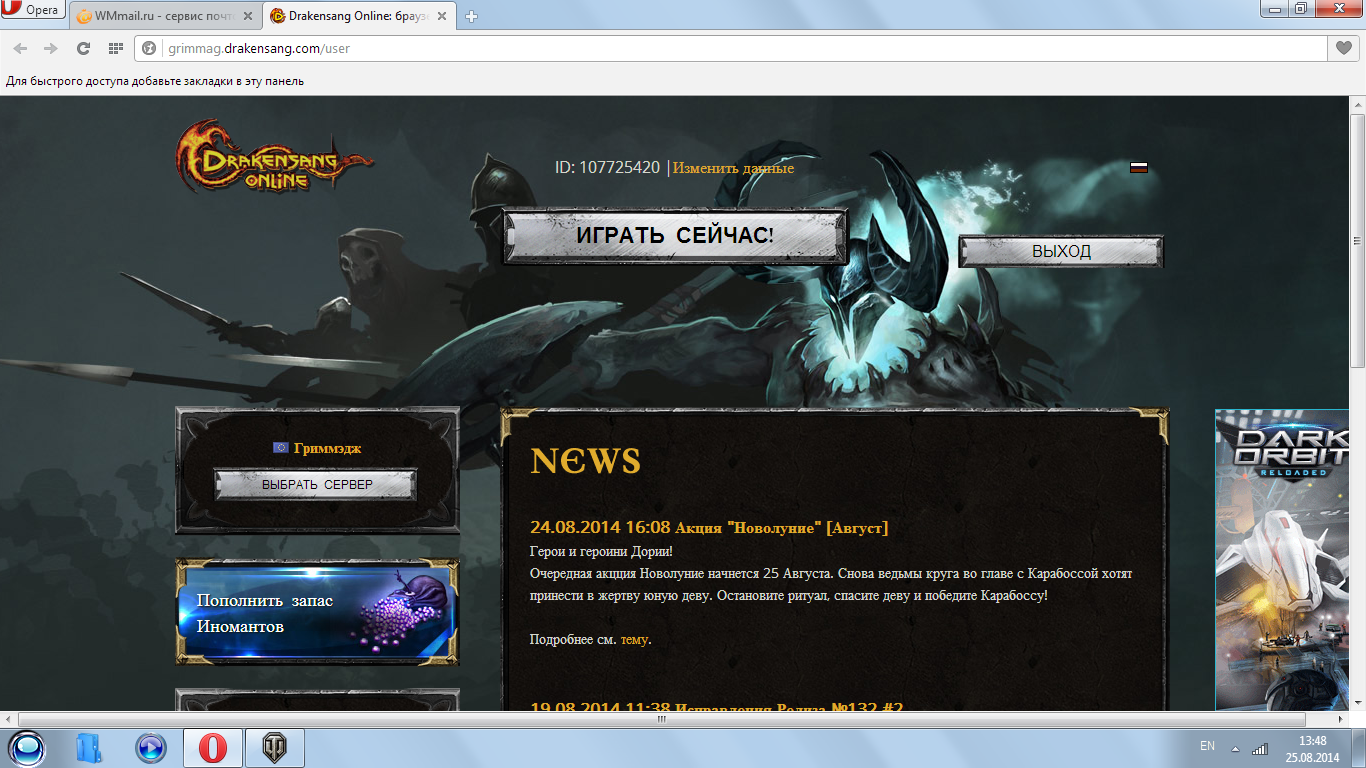Click the language flag icon
The width and height of the screenshot is (1366, 768).
pos(1138,167)
